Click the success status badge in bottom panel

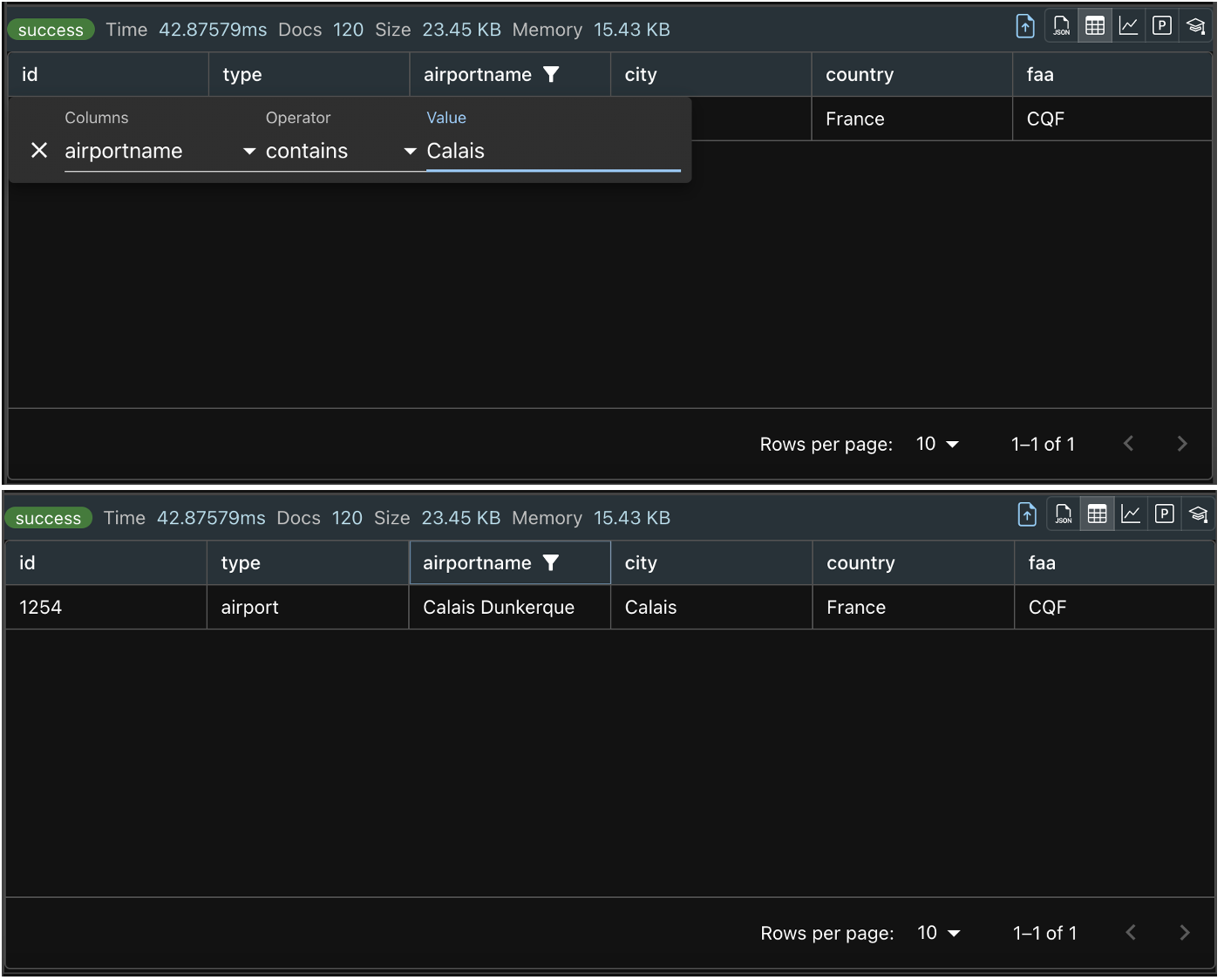[48, 518]
